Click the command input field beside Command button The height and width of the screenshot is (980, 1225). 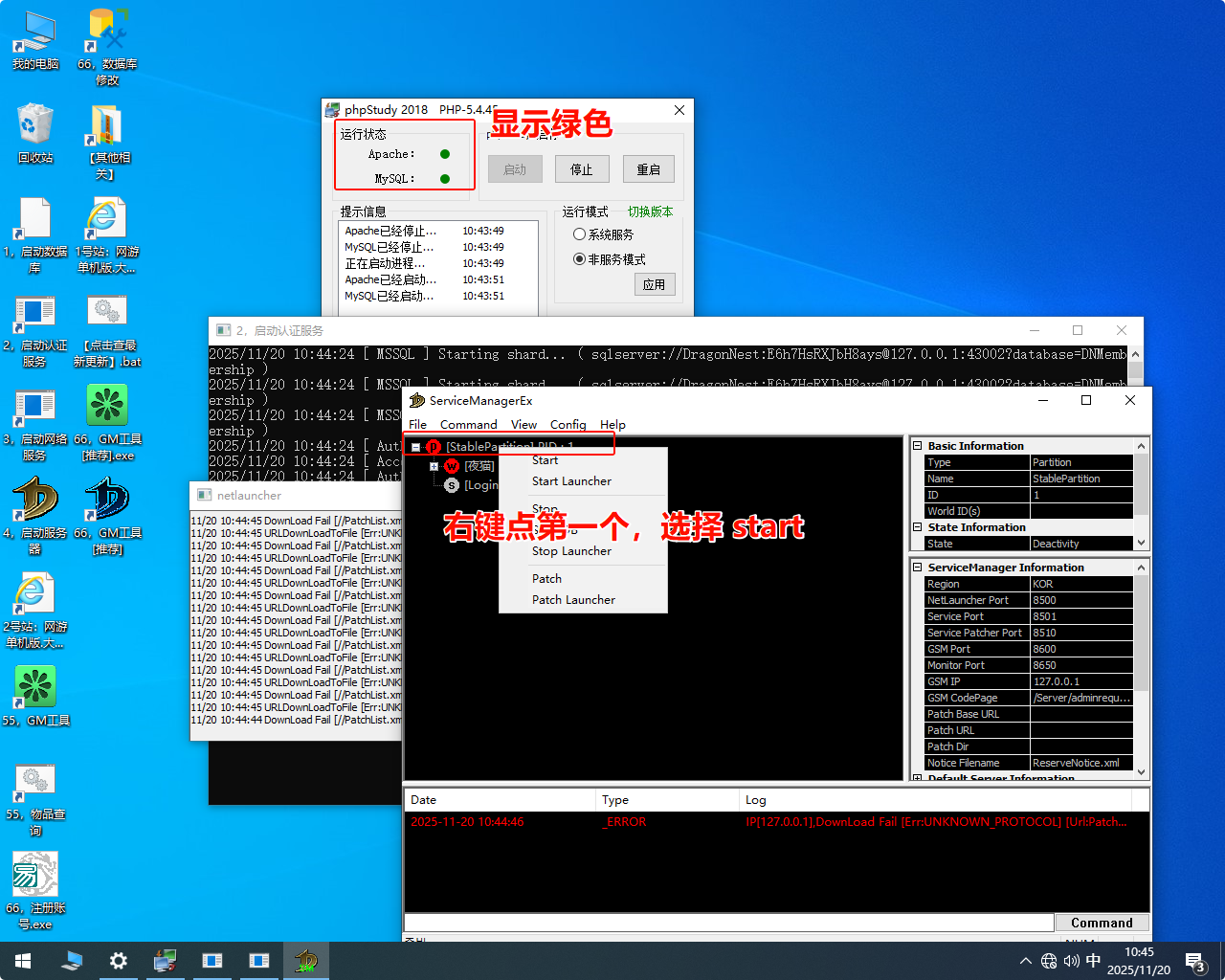(728, 923)
